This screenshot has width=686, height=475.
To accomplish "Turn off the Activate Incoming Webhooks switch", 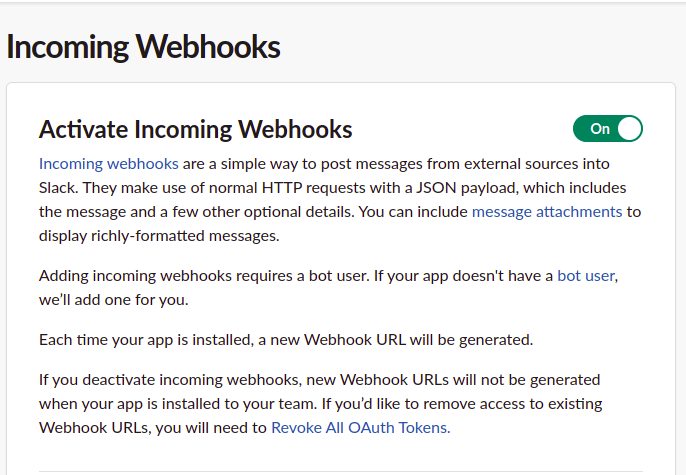I will pyautogui.click(x=607, y=129).
